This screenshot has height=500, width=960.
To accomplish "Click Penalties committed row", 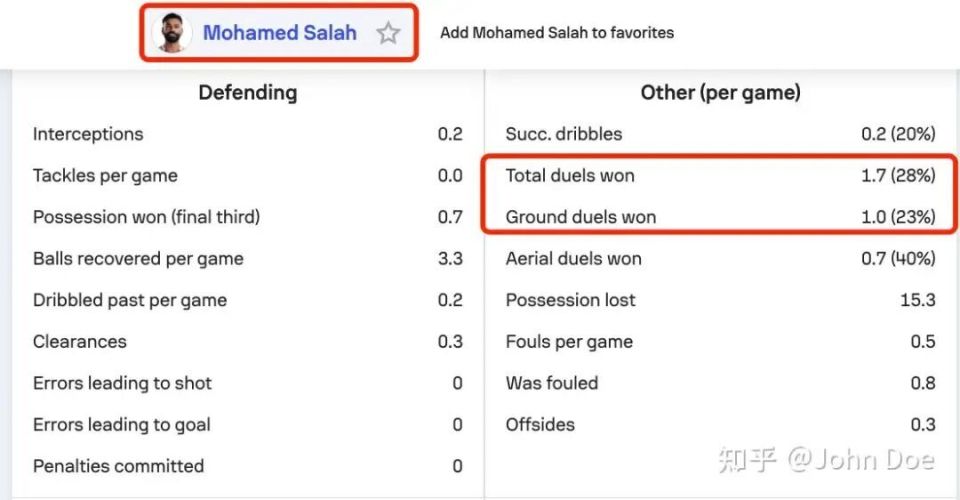I will 248,466.
